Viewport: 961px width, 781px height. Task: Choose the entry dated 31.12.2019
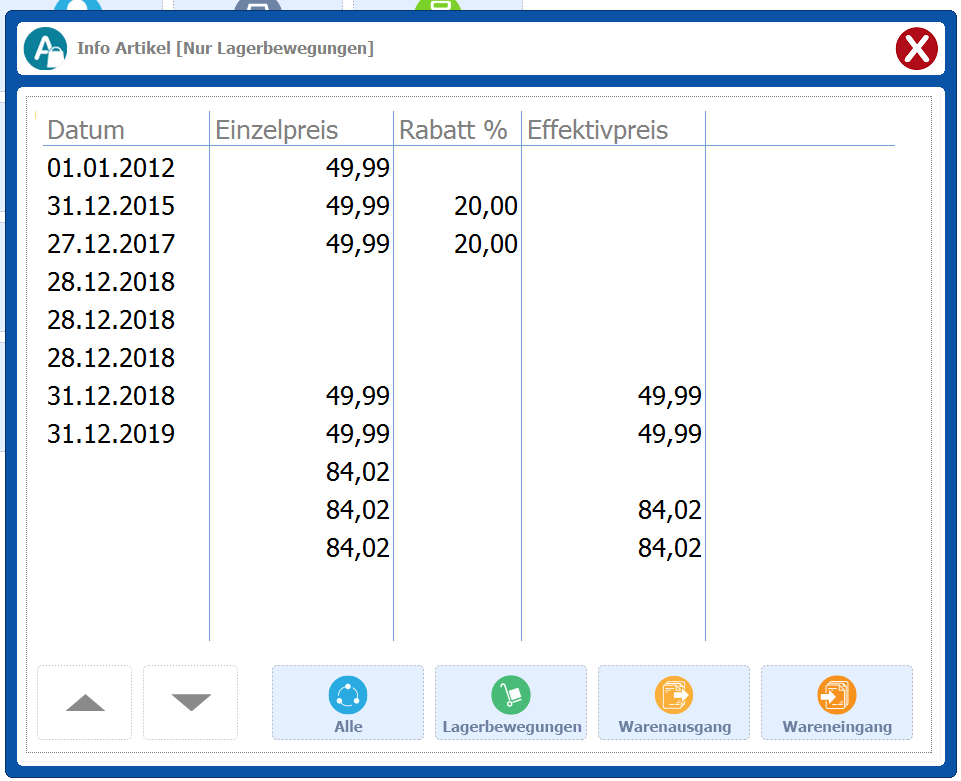pyautogui.click(x=111, y=434)
